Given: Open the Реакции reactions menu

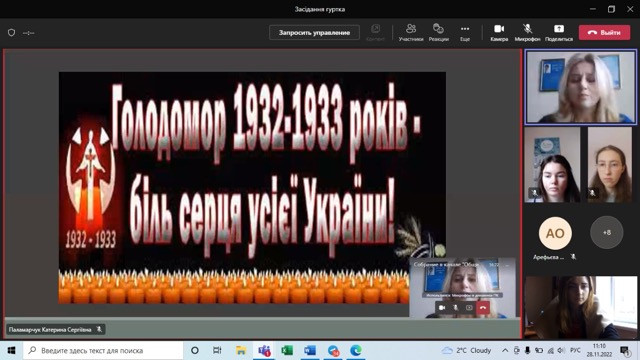Looking at the screenshot, I should pyautogui.click(x=438, y=33).
